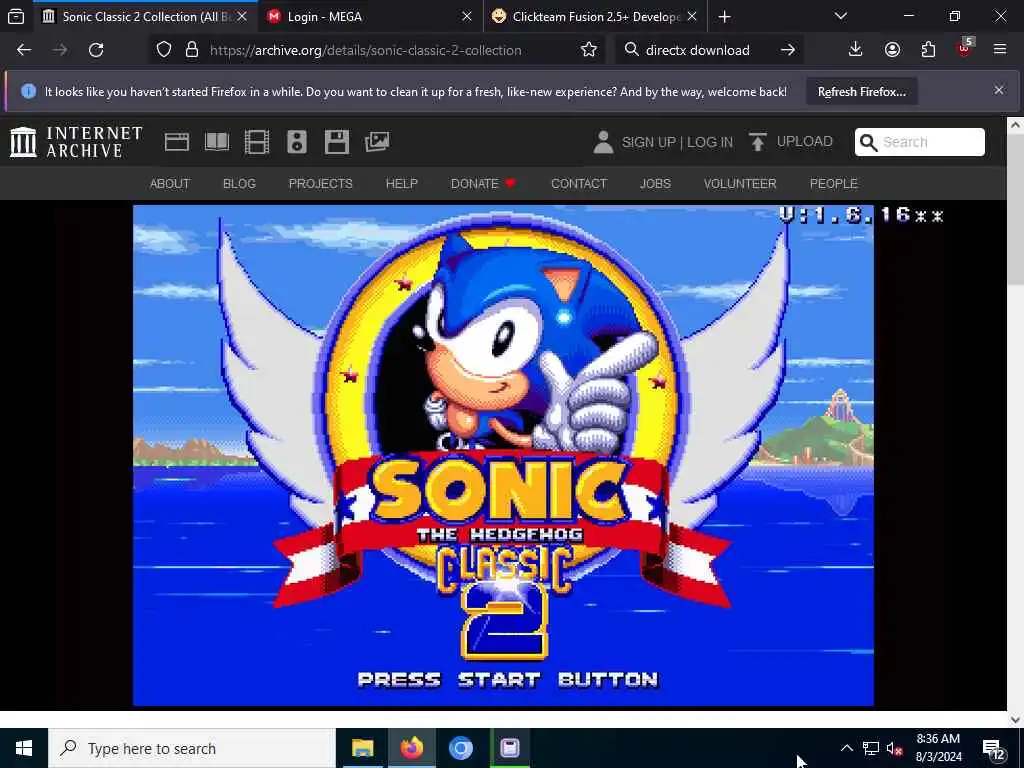Open a new browser tab
The image size is (1024, 768).
pyautogui.click(x=724, y=16)
